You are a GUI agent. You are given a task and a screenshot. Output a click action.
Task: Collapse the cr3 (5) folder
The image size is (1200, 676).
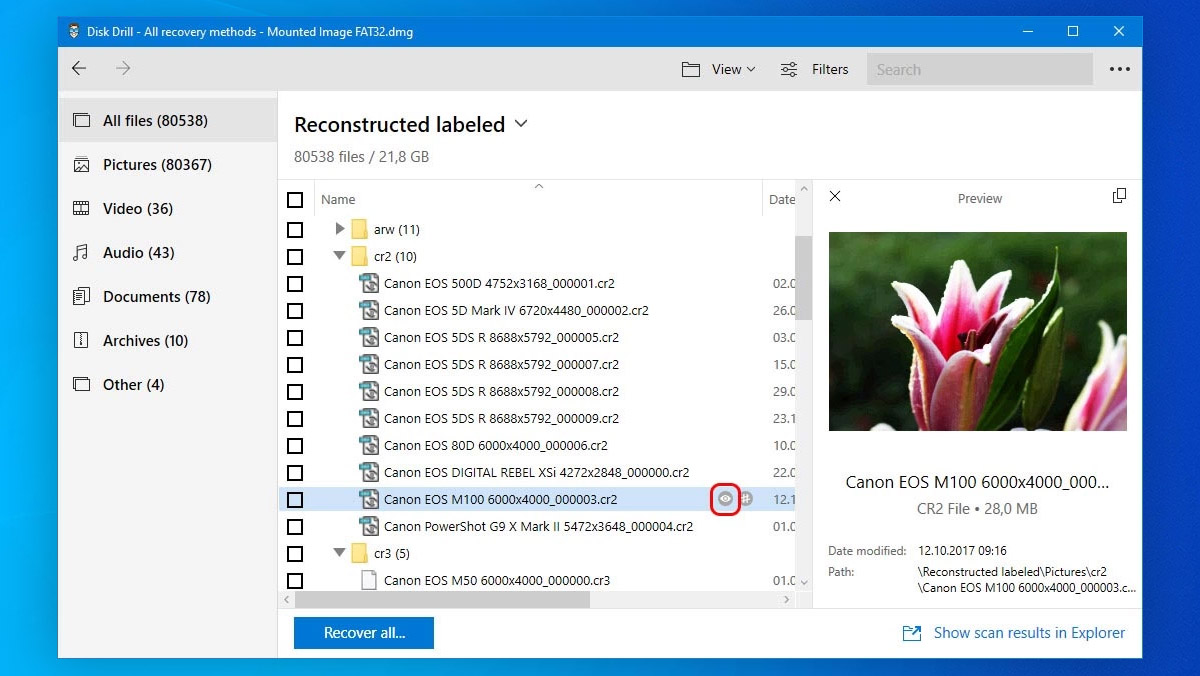tap(340, 554)
